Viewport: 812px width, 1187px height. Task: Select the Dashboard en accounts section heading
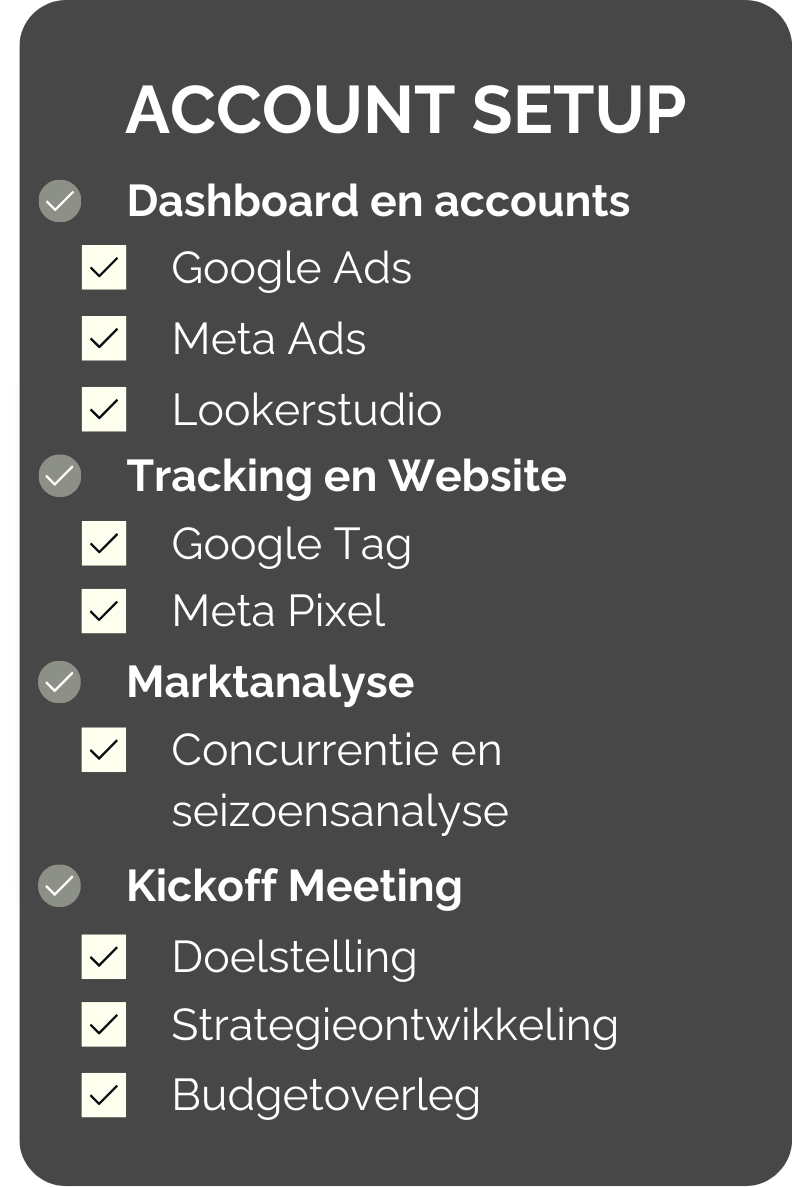click(x=378, y=201)
